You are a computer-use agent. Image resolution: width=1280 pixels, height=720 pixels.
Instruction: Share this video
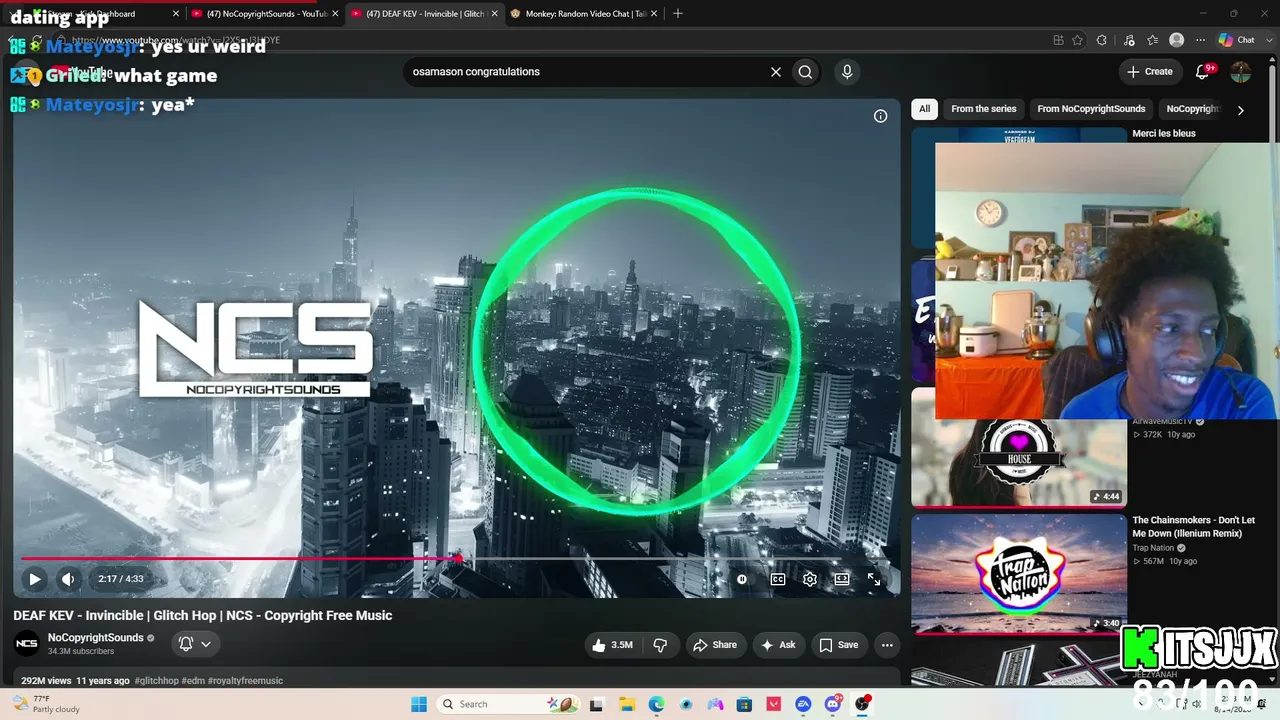pos(715,645)
